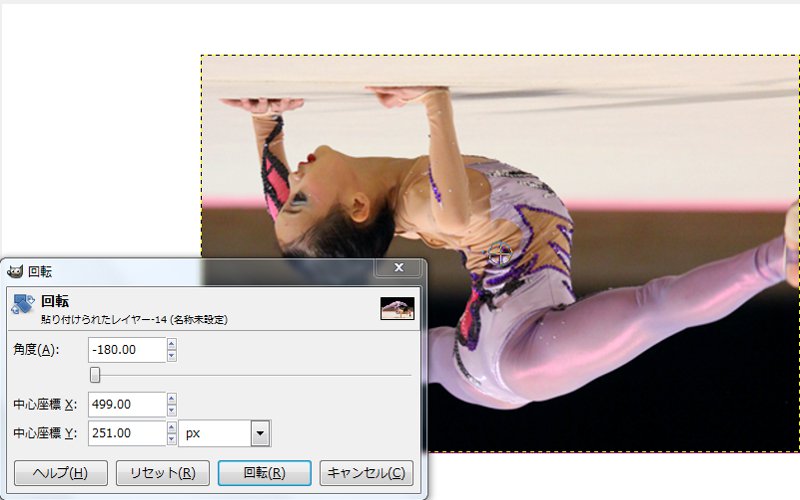
Task: Click the layer preview thumbnail in dialog
Action: [x=397, y=309]
